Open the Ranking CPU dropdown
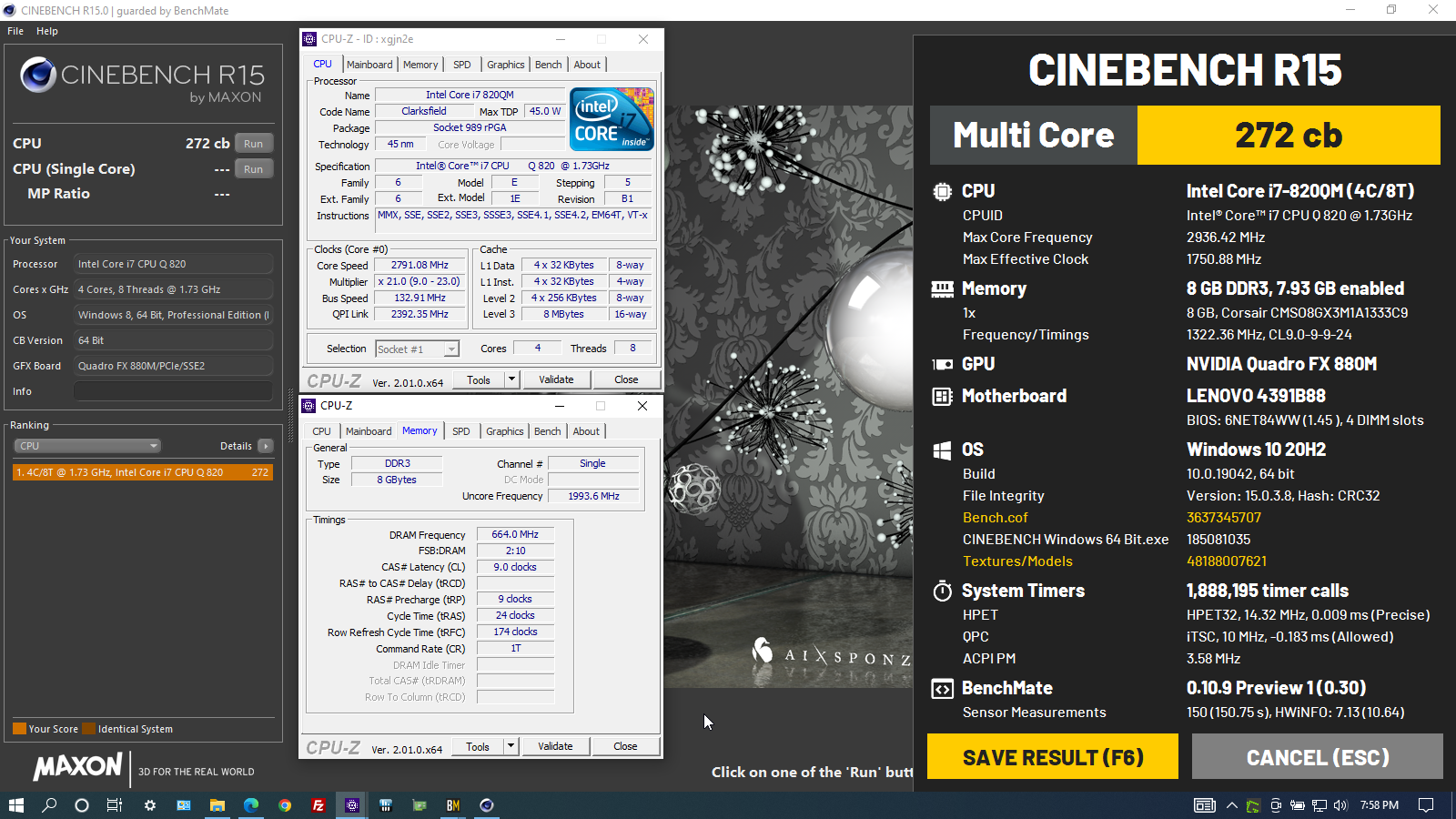 point(87,446)
